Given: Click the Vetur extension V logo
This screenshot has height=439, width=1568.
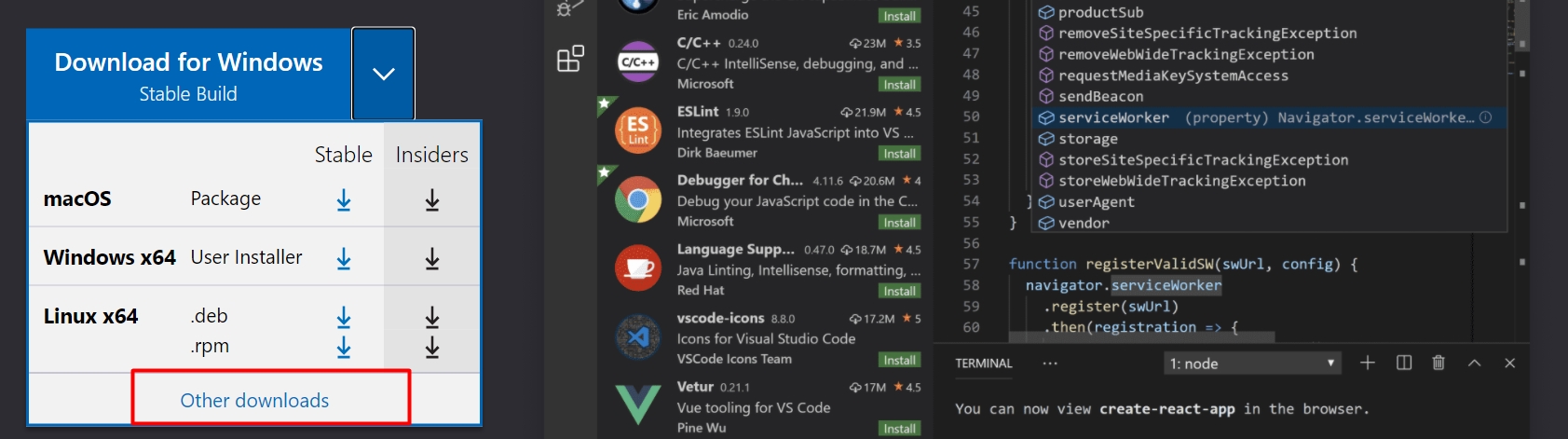Looking at the screenshot, I should tap(638, 405).
